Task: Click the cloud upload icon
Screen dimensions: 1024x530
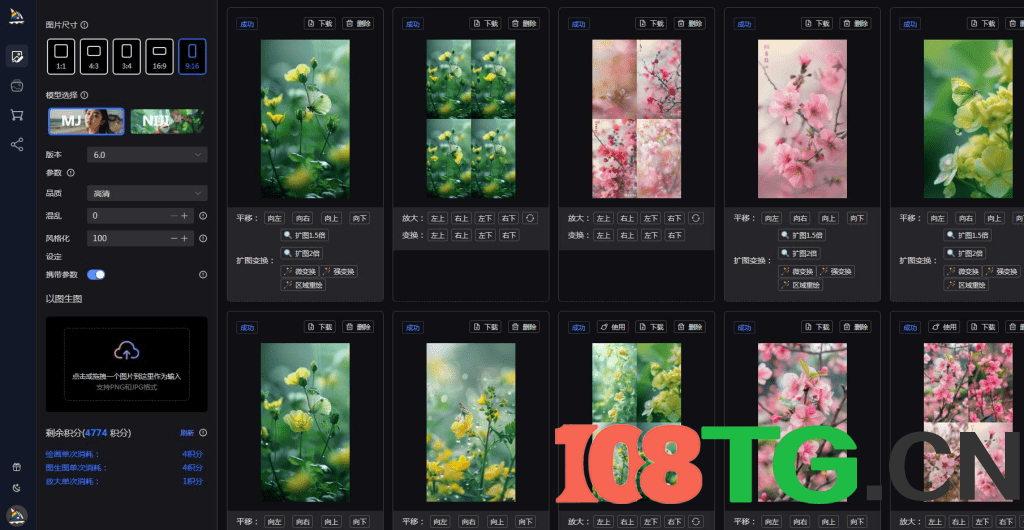Action: (x=127, y=351)
